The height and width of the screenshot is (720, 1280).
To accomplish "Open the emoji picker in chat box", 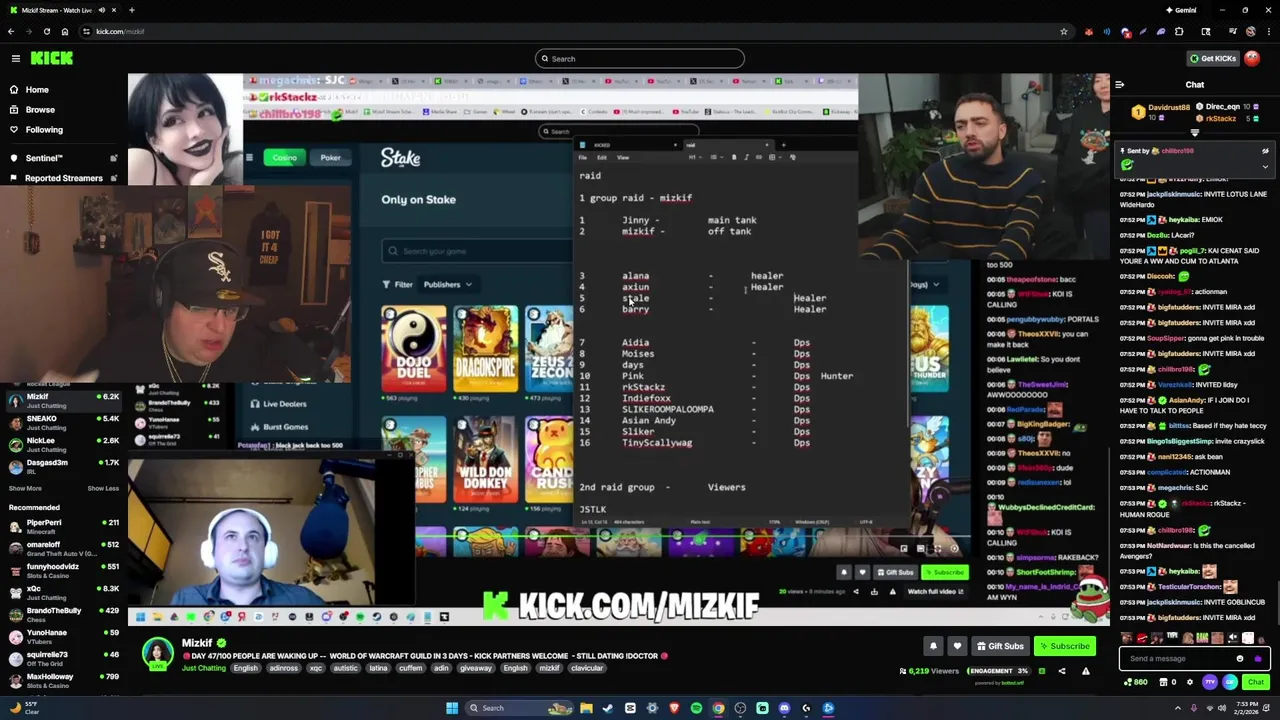I will pyautogui.click(x=1240, y=659).
